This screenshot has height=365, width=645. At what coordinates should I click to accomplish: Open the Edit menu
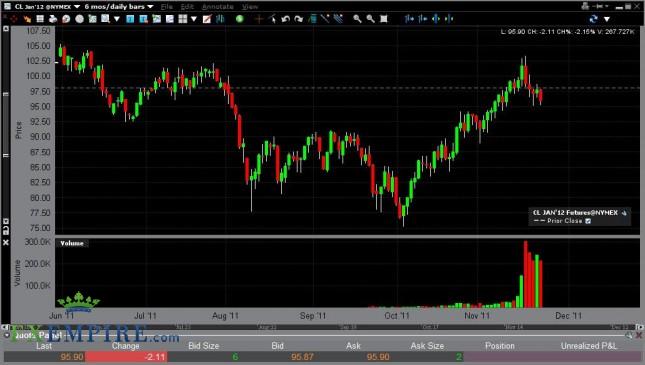point(187,7)
